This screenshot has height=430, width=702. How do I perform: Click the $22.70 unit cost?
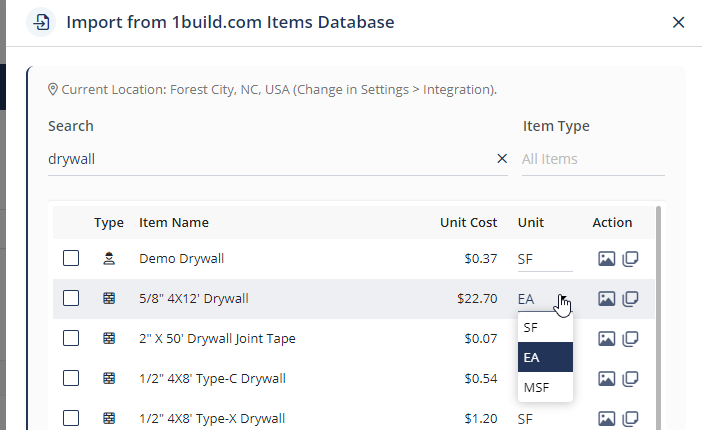(477, 298)
